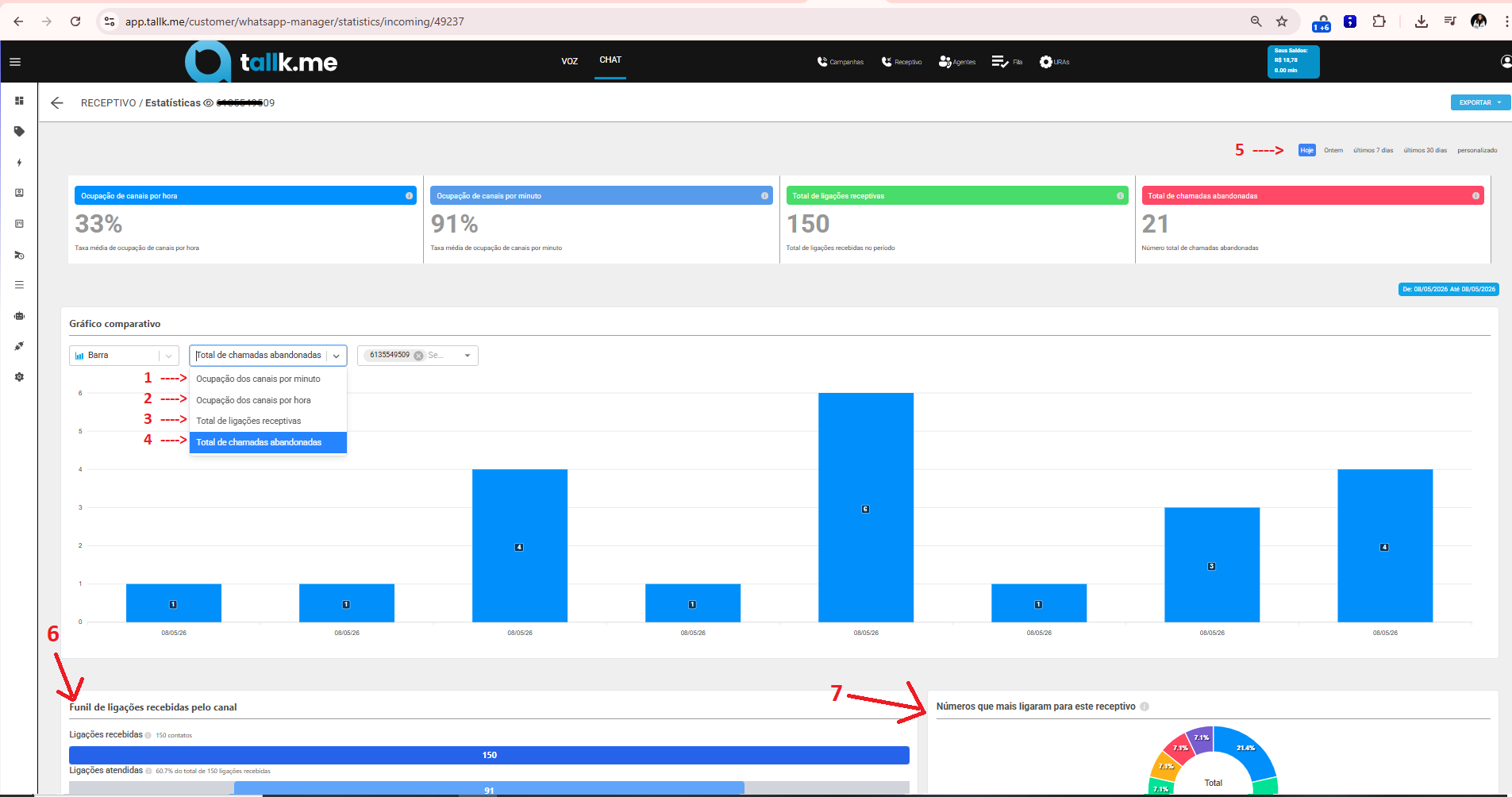
Task: Open browser downloads icon
Action: pos(1421,21)
